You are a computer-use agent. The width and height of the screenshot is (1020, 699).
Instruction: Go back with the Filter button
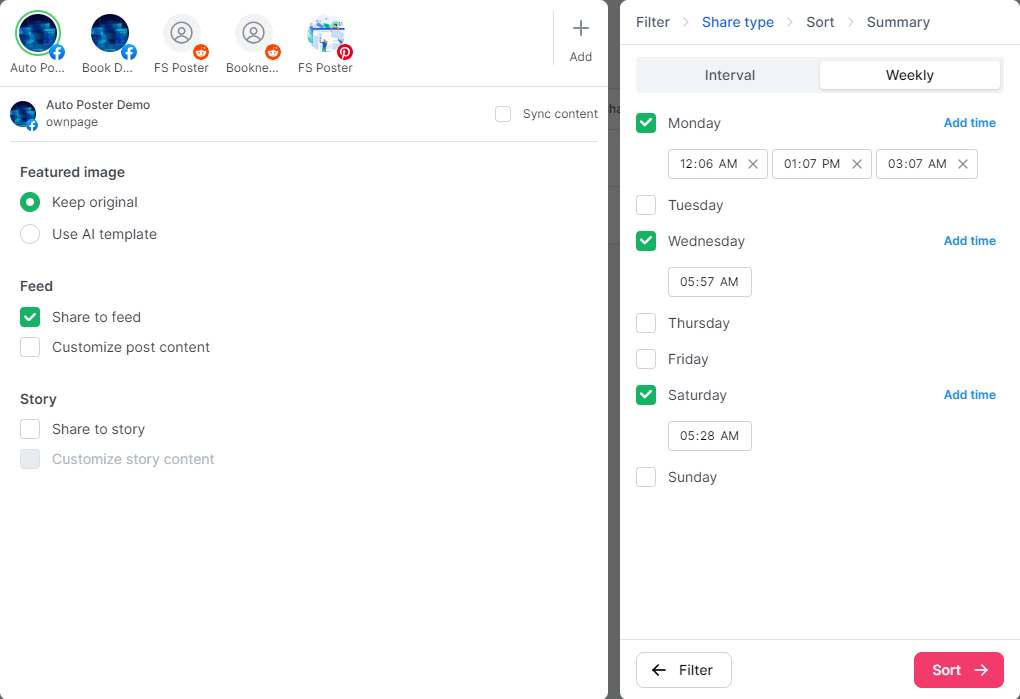(684, 670)
